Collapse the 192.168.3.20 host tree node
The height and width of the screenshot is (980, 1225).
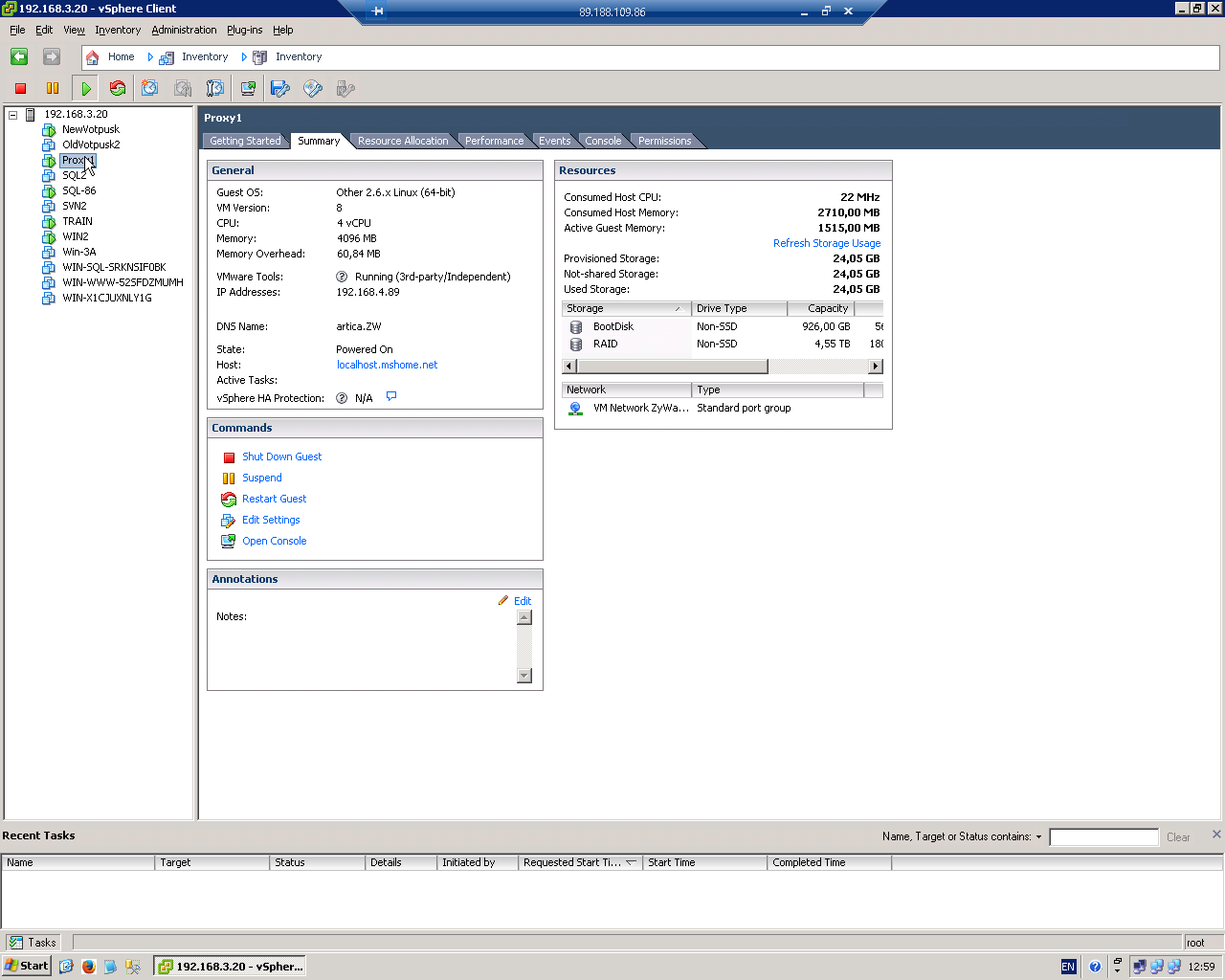13,115
